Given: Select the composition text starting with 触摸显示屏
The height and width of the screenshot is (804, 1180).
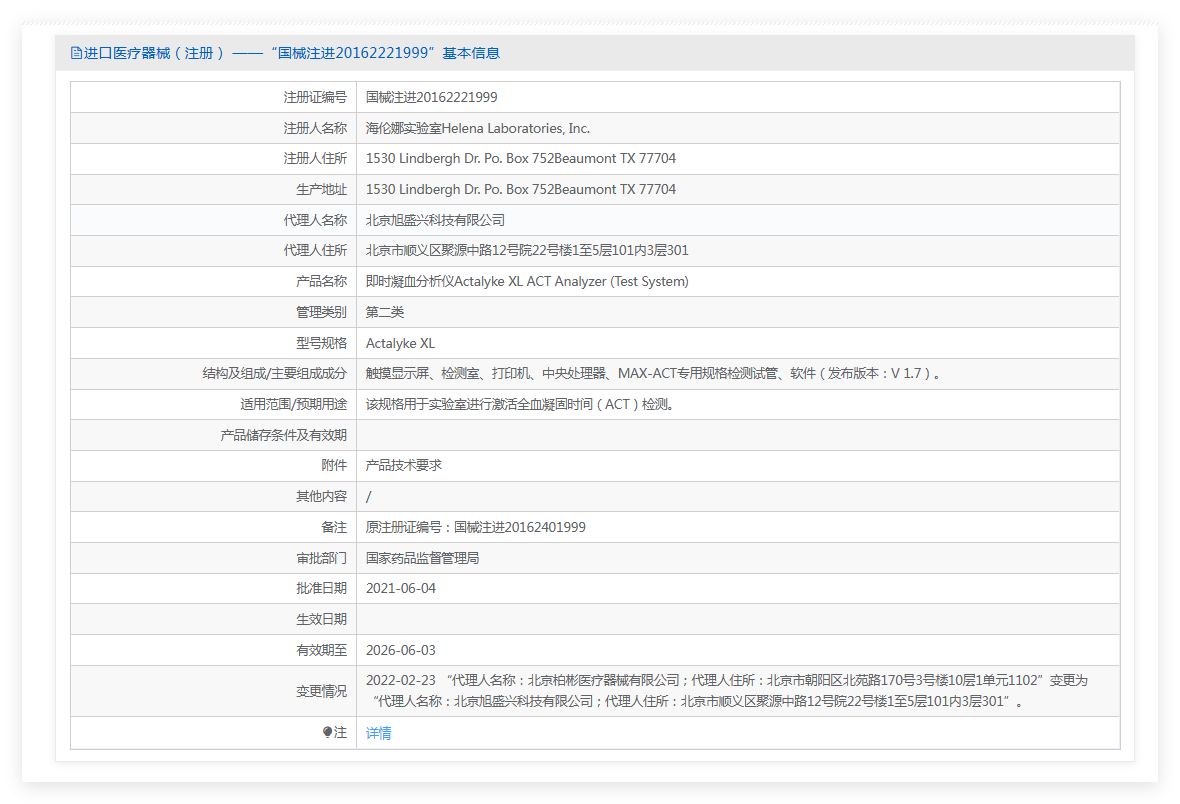Looking at the screenshot, I should 654,373.
